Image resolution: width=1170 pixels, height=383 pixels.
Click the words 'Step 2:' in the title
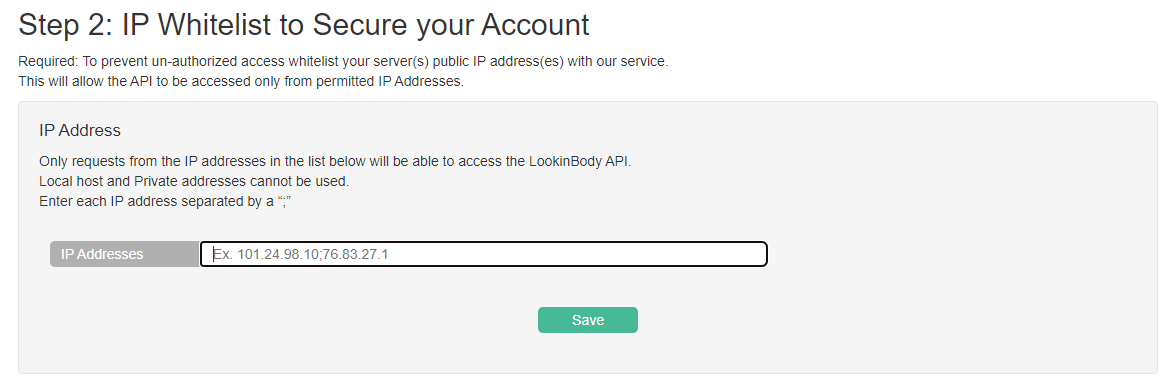(x=65, y=25)
